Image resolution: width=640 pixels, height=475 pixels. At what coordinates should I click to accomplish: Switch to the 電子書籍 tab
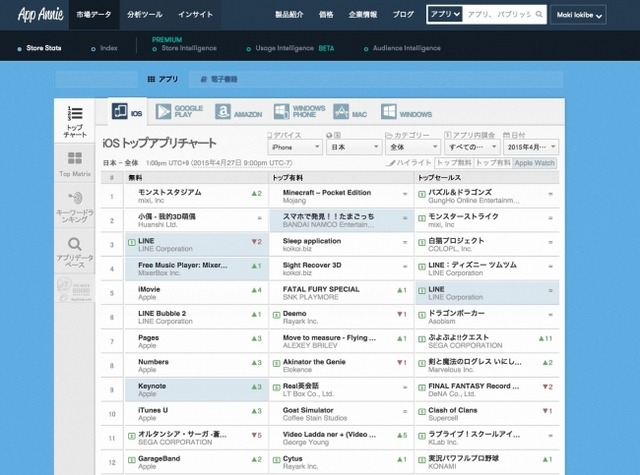[x=219, y=79]
